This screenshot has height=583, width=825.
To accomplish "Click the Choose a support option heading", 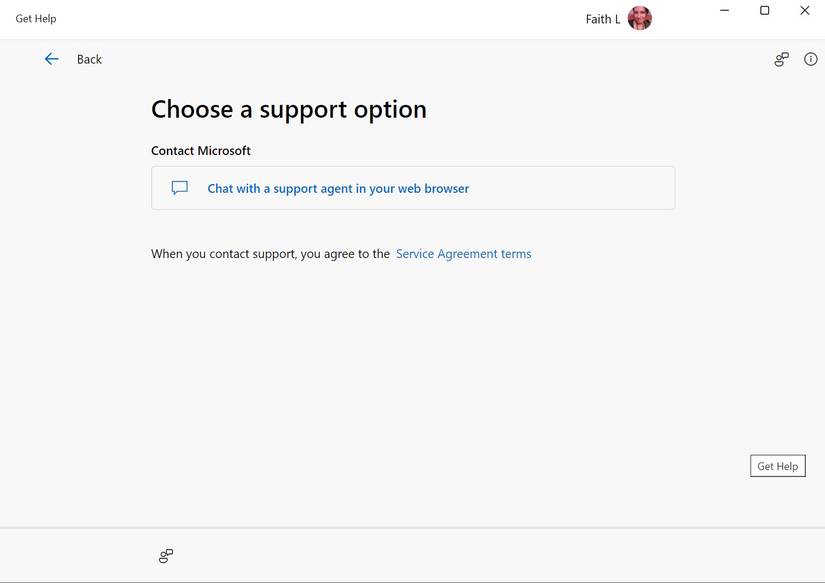I will pos(289,109).
